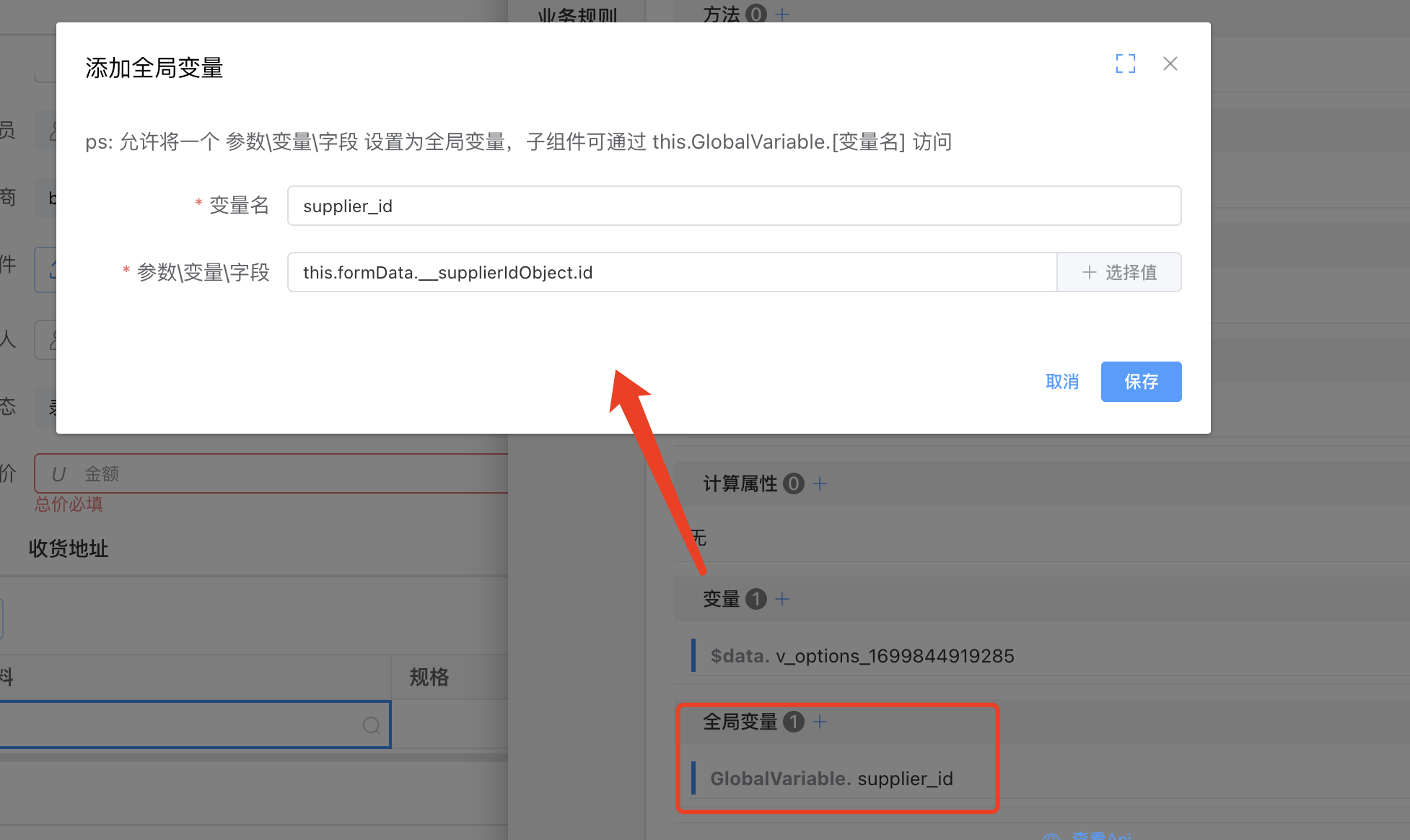Click search magnifier icon in table cell
The width and height of the screenshot is (1410, 840).
pyautogui.click(x=371, y=725)
